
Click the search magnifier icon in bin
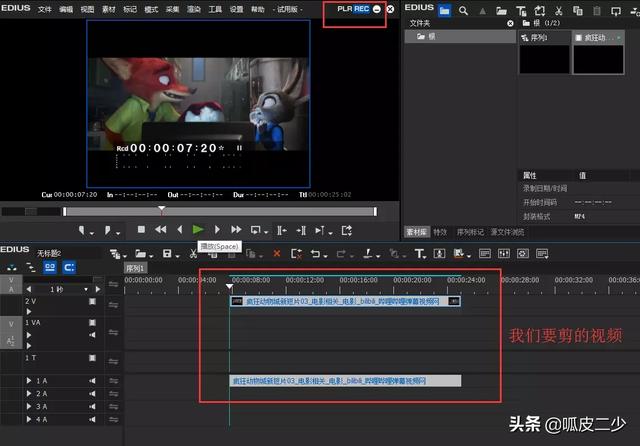pos(466,10)
